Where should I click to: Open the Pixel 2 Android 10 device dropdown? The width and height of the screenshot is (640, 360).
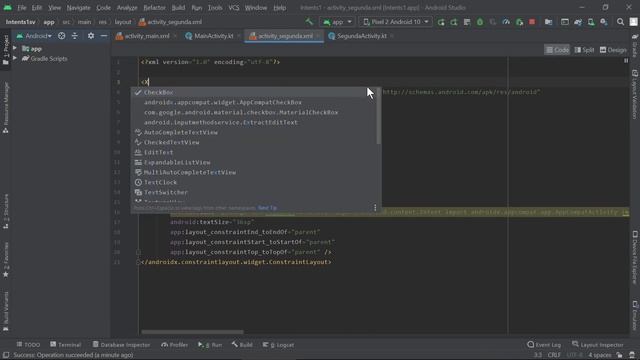(396, 22)
